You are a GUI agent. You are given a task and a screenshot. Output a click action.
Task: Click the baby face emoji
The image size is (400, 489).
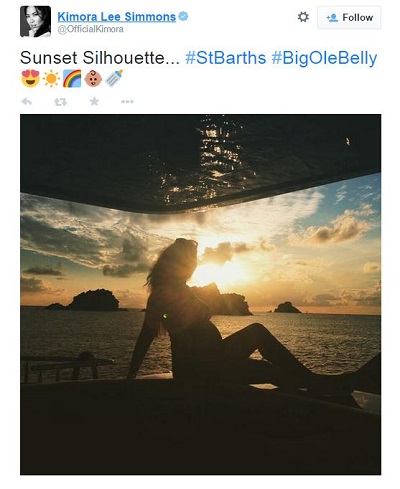(x=93, y=79)
